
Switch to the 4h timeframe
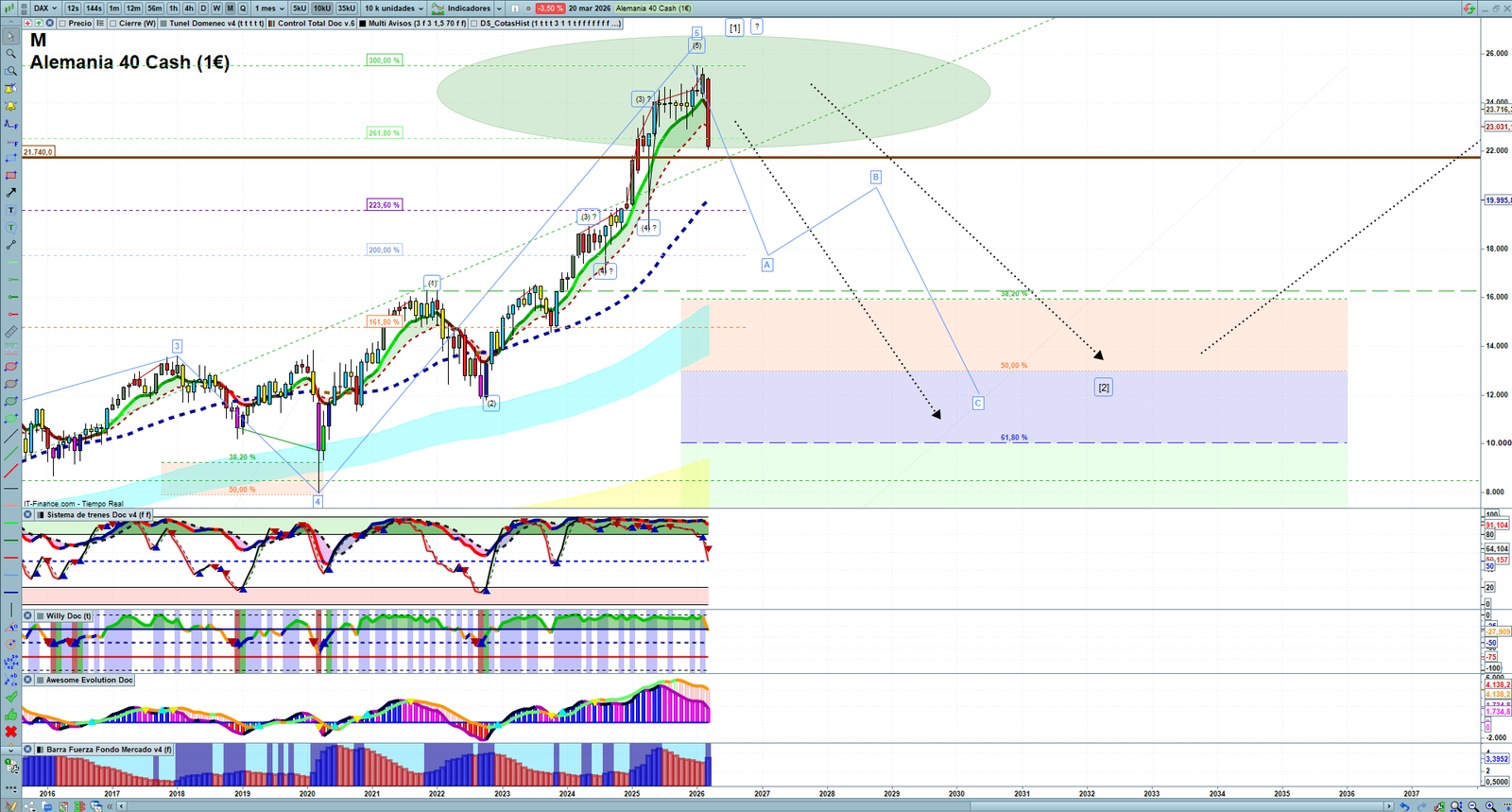coord(189,9)
